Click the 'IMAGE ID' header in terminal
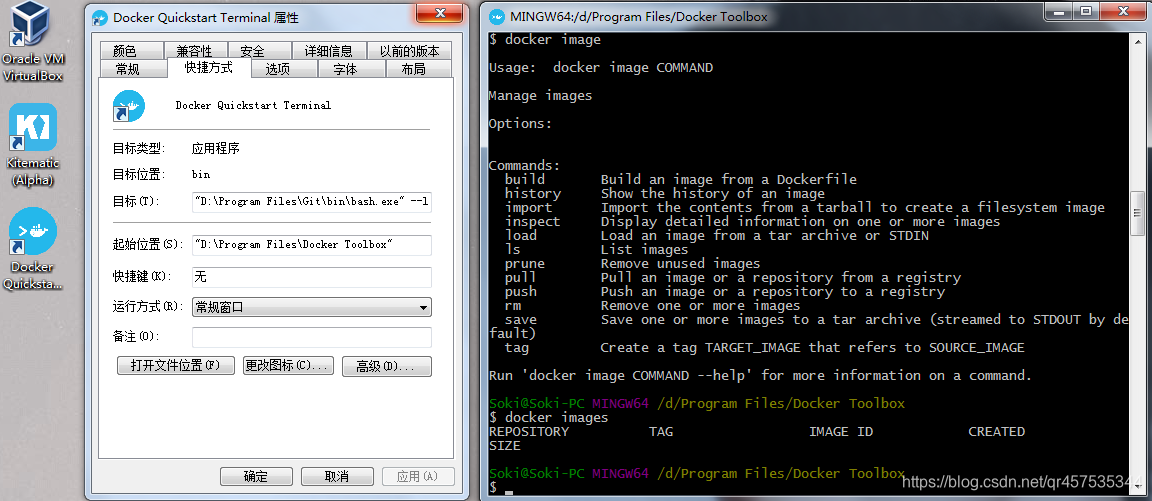The height and width of the screenshot is (501, 1152). tap(841, 431)
